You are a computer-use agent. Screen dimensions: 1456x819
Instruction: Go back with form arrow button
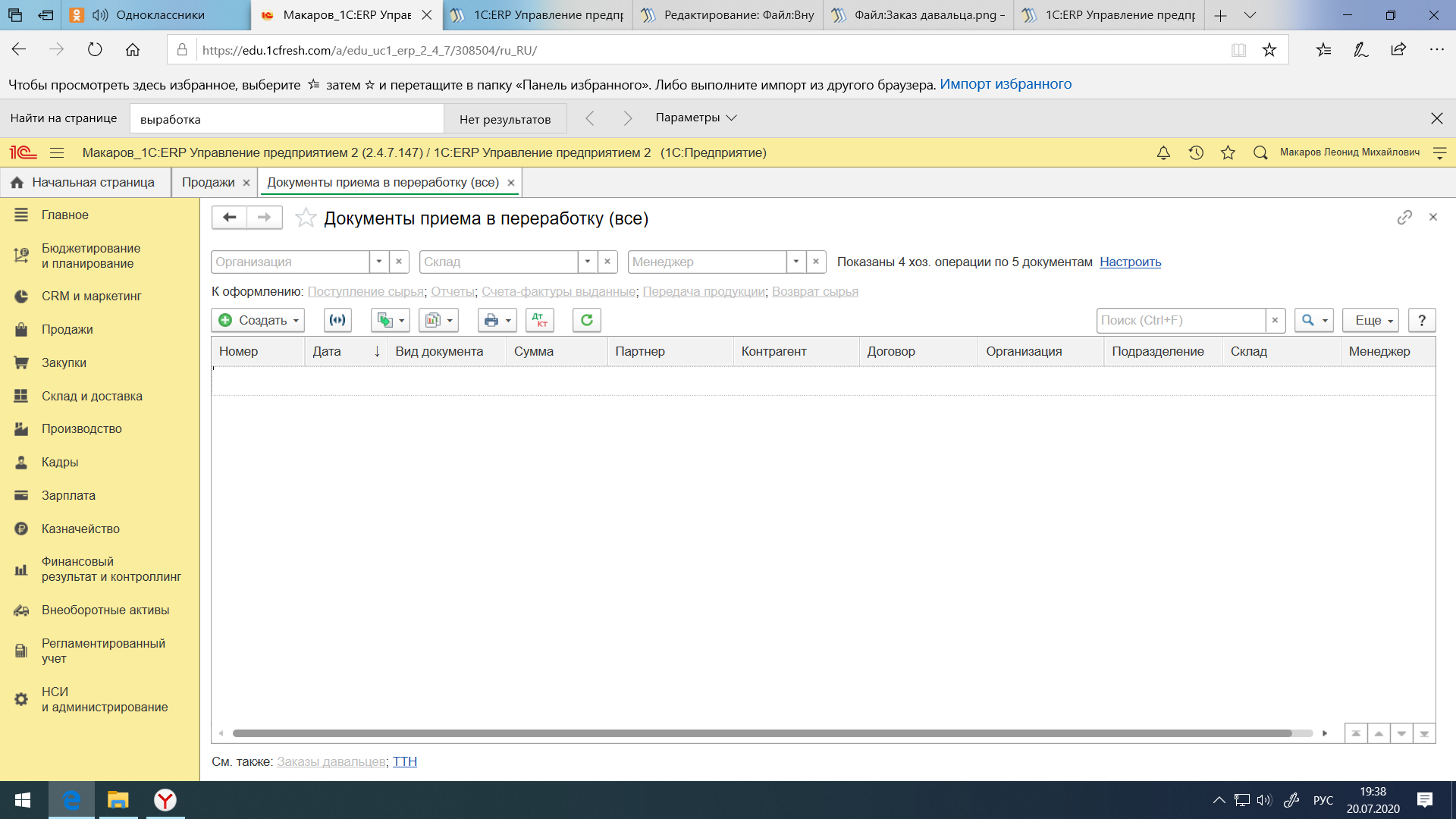[x=229, y=218]
